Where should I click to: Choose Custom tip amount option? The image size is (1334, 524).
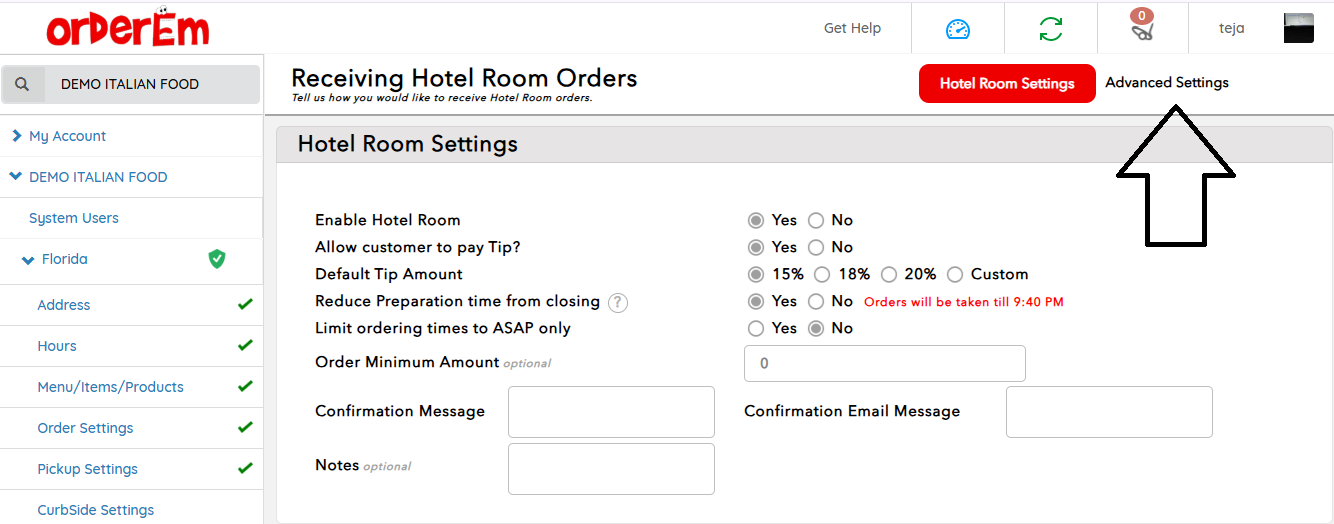[x=955, y=274]
